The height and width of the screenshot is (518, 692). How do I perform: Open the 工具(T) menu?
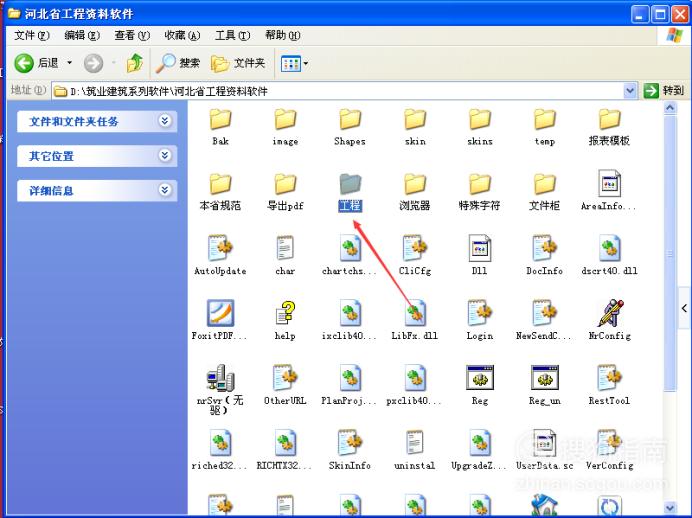[232, 35]
